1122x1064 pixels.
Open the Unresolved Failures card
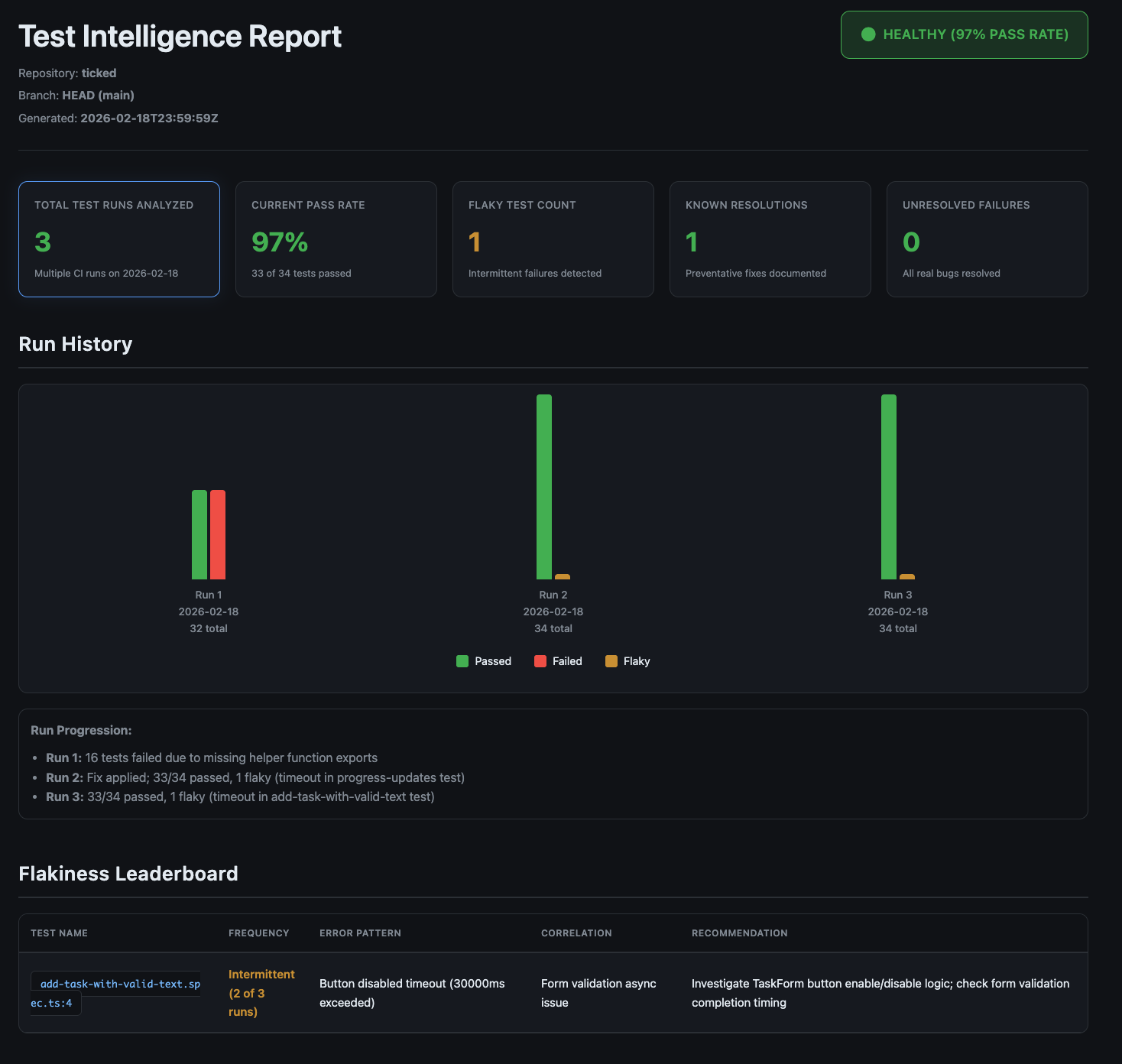coord(987,239)
